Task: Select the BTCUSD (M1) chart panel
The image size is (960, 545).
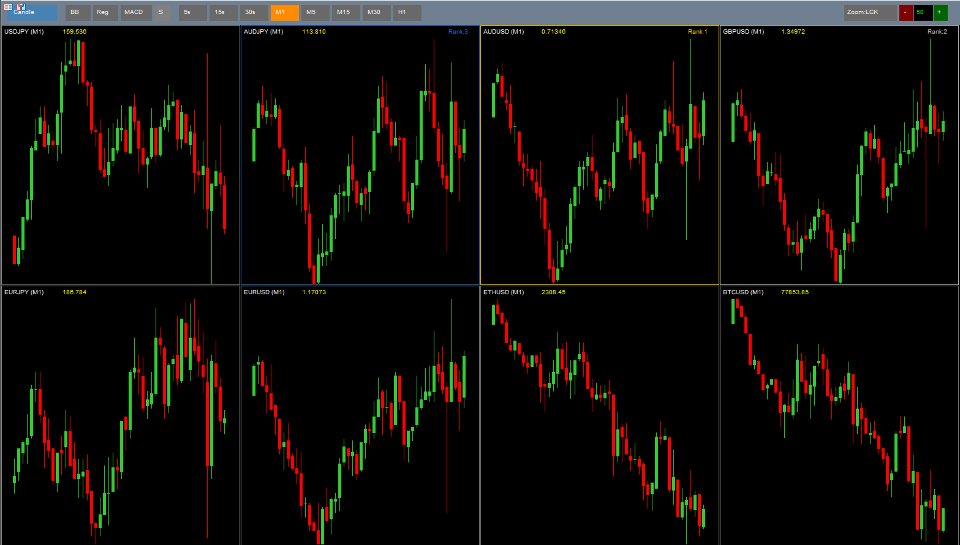Action: (x=839, y=415)
